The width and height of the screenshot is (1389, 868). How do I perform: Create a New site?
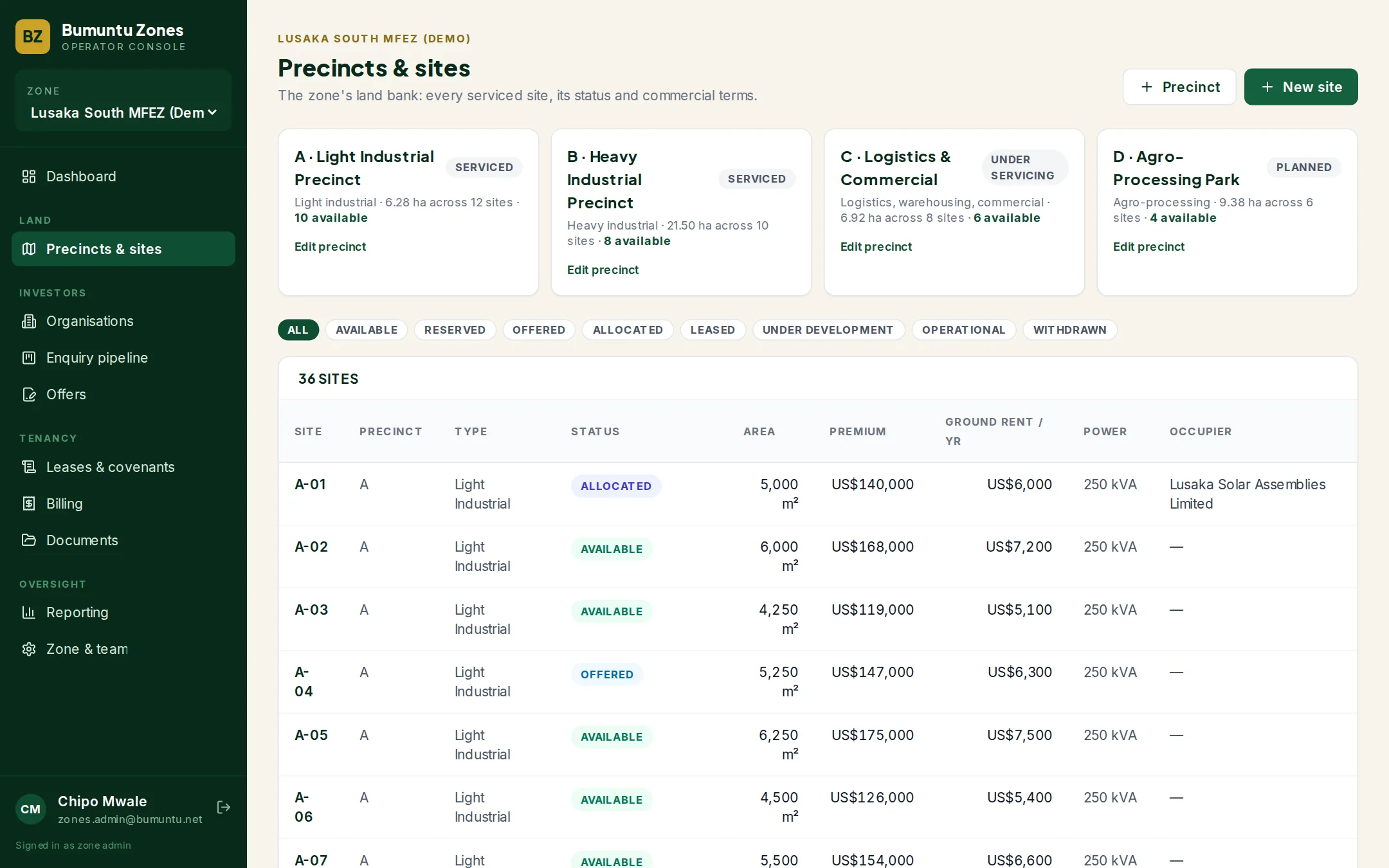1301,87
